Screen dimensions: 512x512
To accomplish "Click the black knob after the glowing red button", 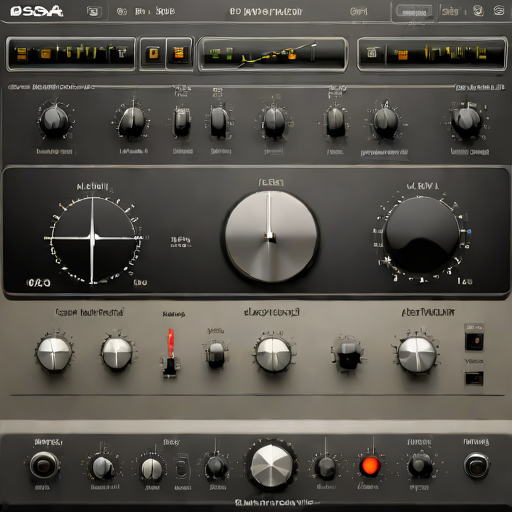I will tap(420, 465).
